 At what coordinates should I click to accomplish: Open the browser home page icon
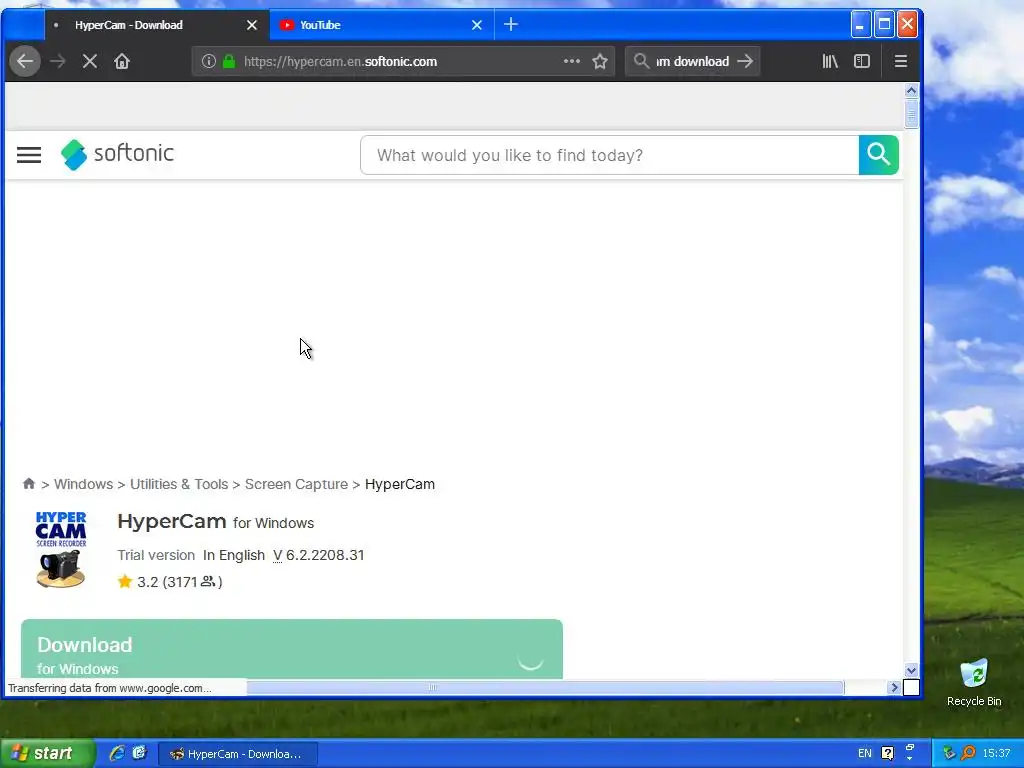121,61
